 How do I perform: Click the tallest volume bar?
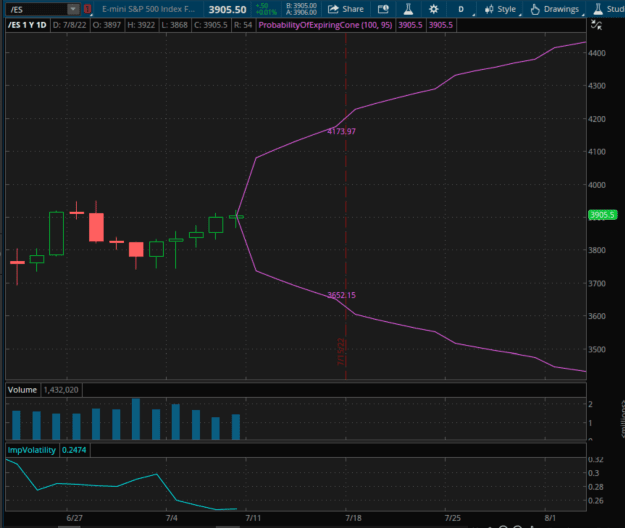136,419
